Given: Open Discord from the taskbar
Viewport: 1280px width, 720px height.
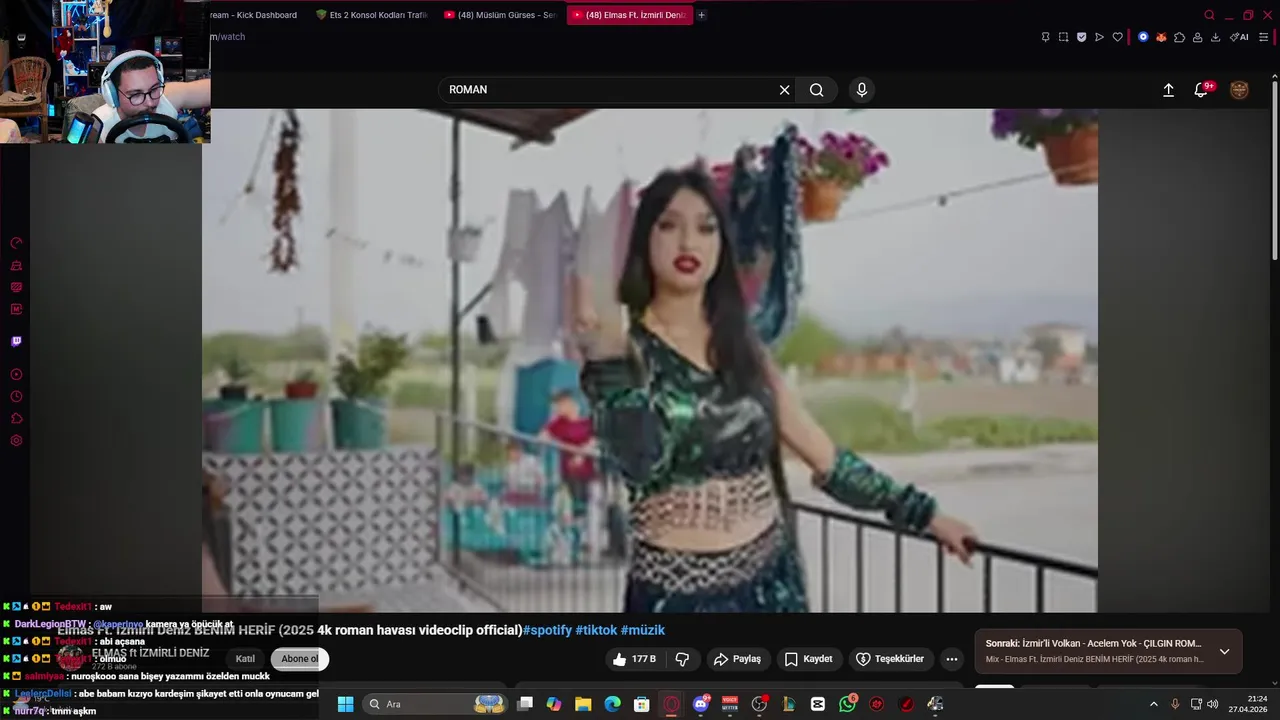Looking at the screenshot, I should (x=701, y=704).
